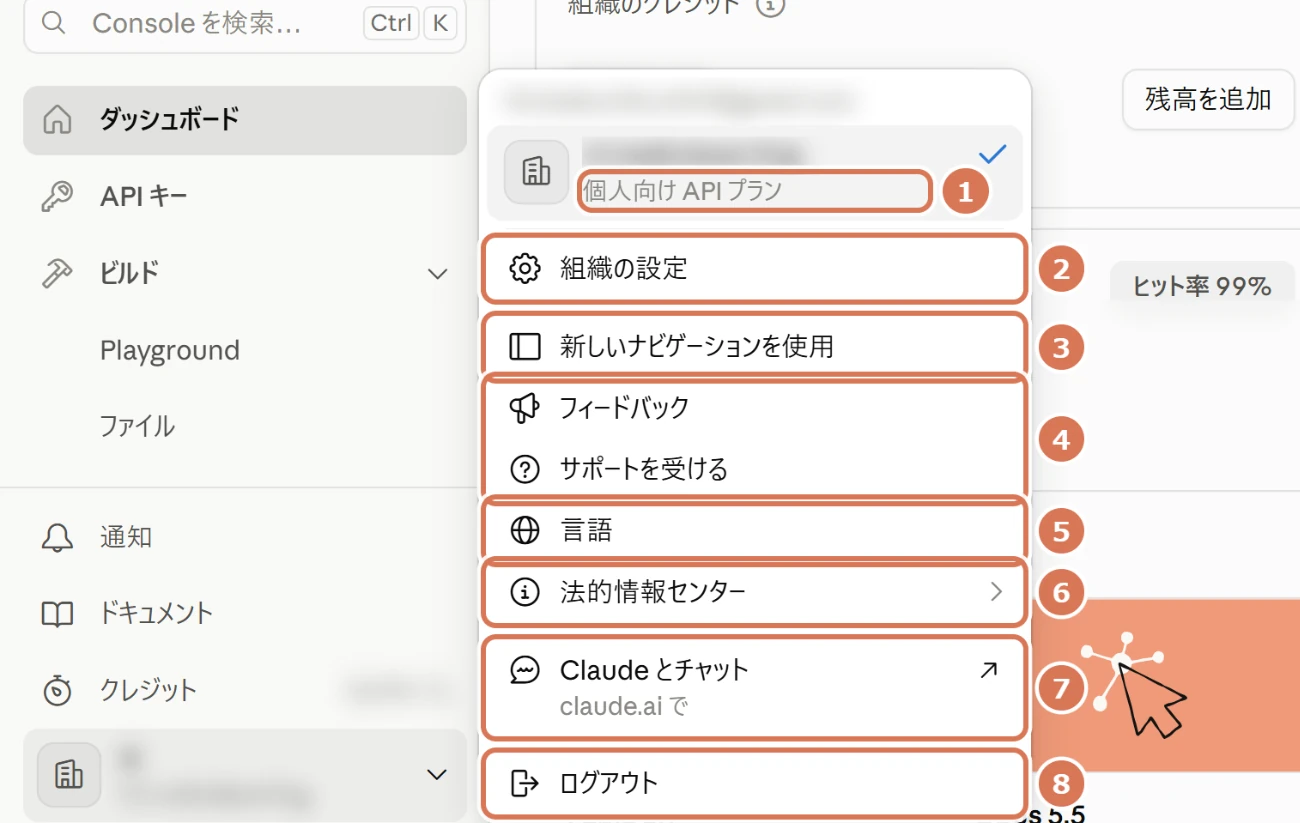Screen dimensions: 1300x823
Task: Click the gear icon beside 組織の設定
Action: 525,269
